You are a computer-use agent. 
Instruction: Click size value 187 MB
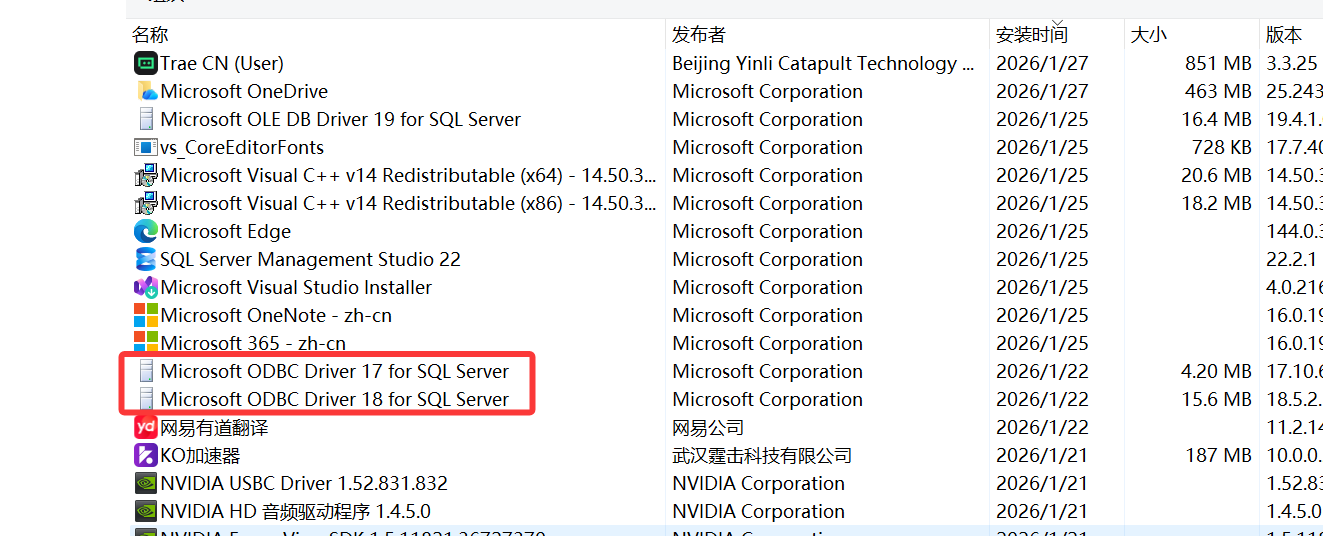click(1218, 455)
